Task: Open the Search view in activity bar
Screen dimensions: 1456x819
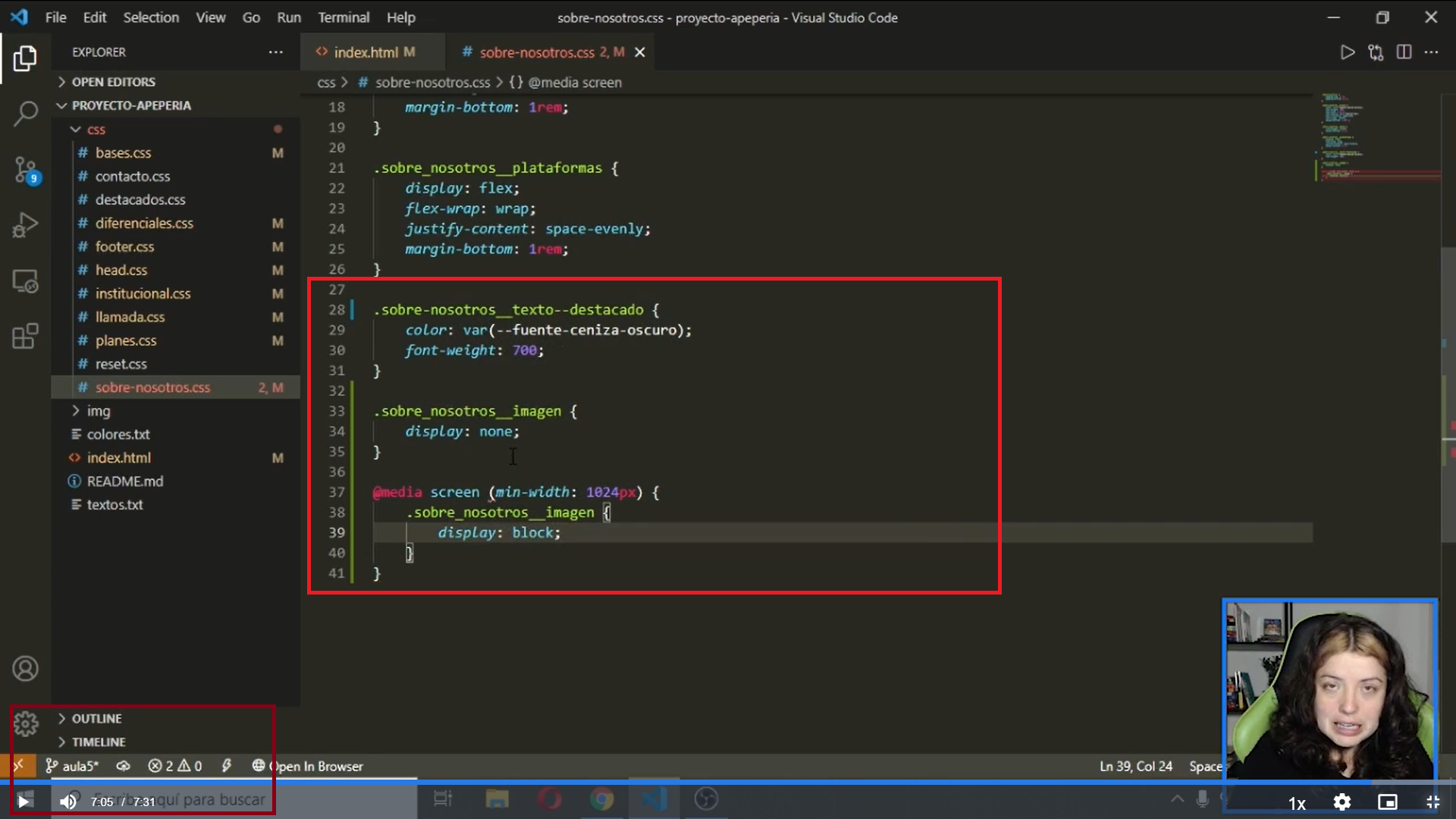Action: (x=25, y=114)
